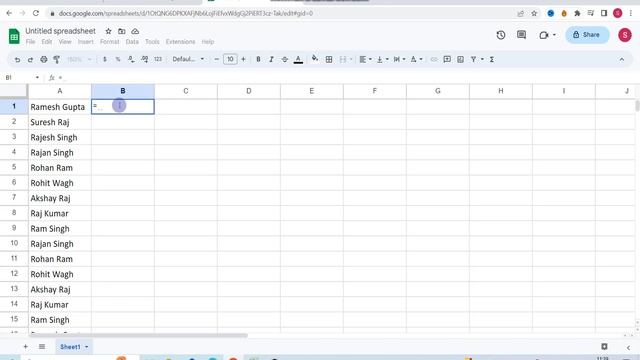Click the Insert comment icon
The height and width of the screenshot is (360, 640).
click(x=447, y=60)
